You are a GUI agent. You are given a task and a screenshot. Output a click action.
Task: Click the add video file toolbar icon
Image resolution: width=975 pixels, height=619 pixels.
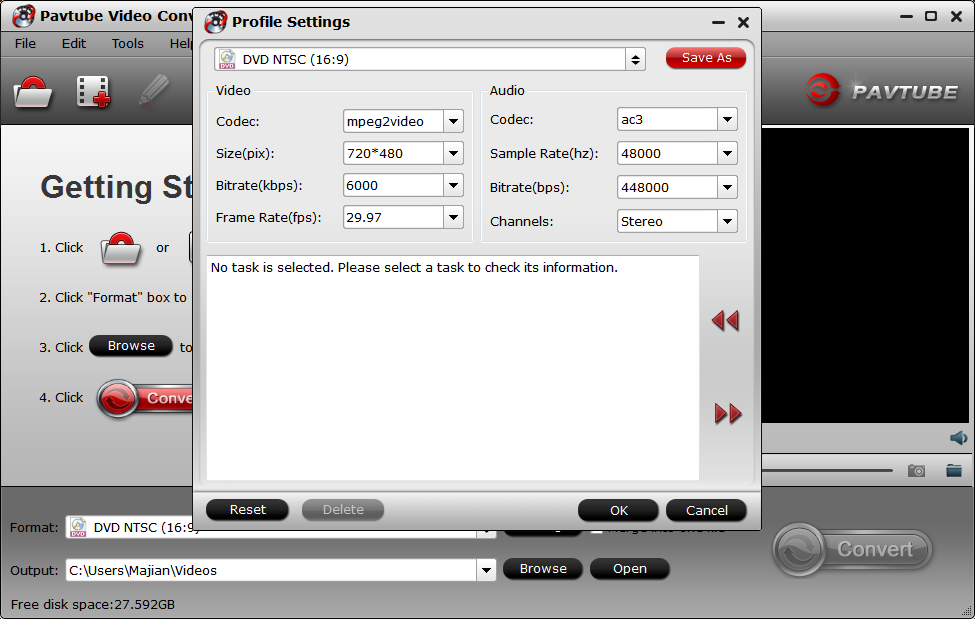click(93, 91)
